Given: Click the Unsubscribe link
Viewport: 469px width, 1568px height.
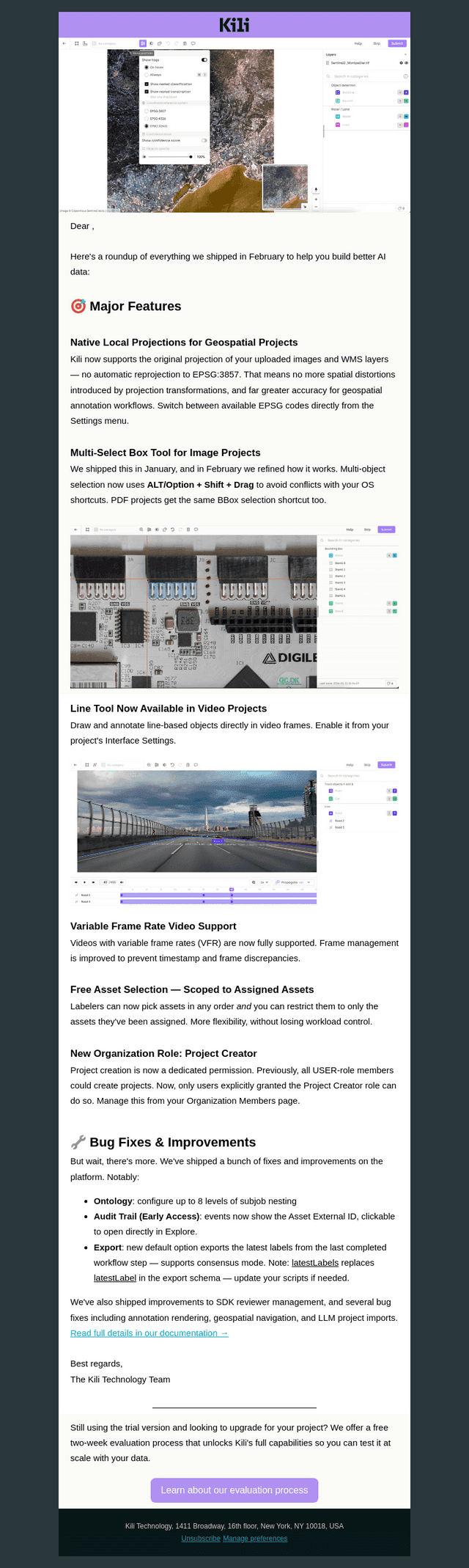Looking at the screenshot, I should click(201, 1538).
